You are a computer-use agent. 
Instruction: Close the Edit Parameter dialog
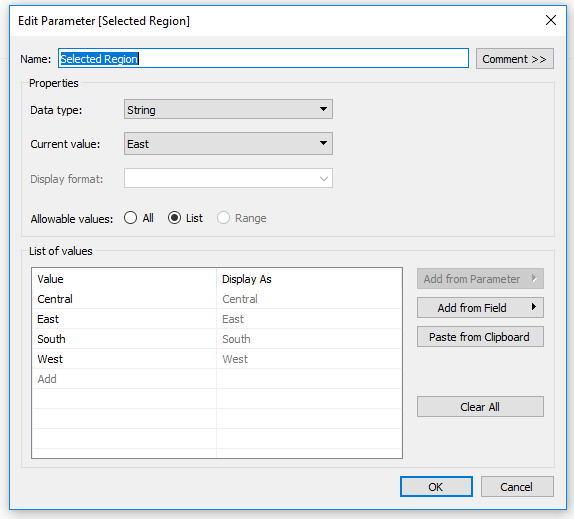(x=551, y=20)
